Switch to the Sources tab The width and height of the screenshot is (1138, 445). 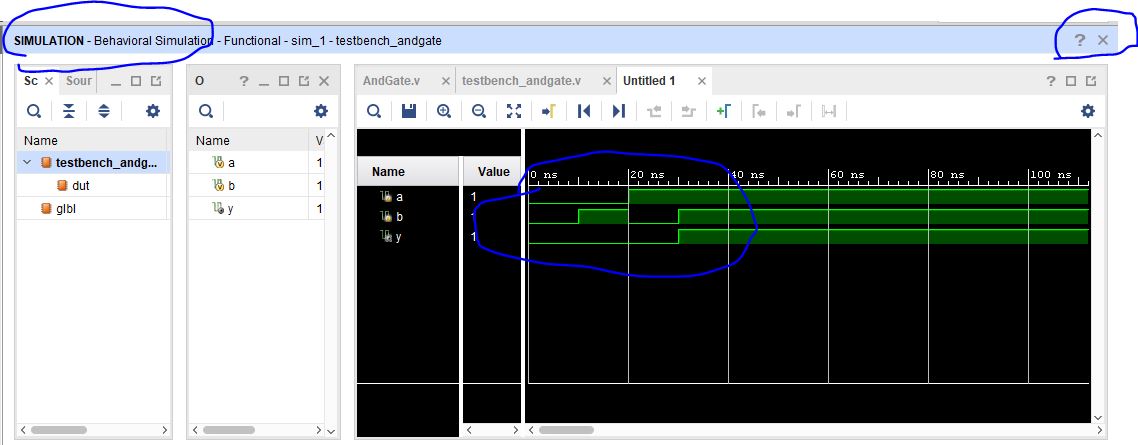79,81
